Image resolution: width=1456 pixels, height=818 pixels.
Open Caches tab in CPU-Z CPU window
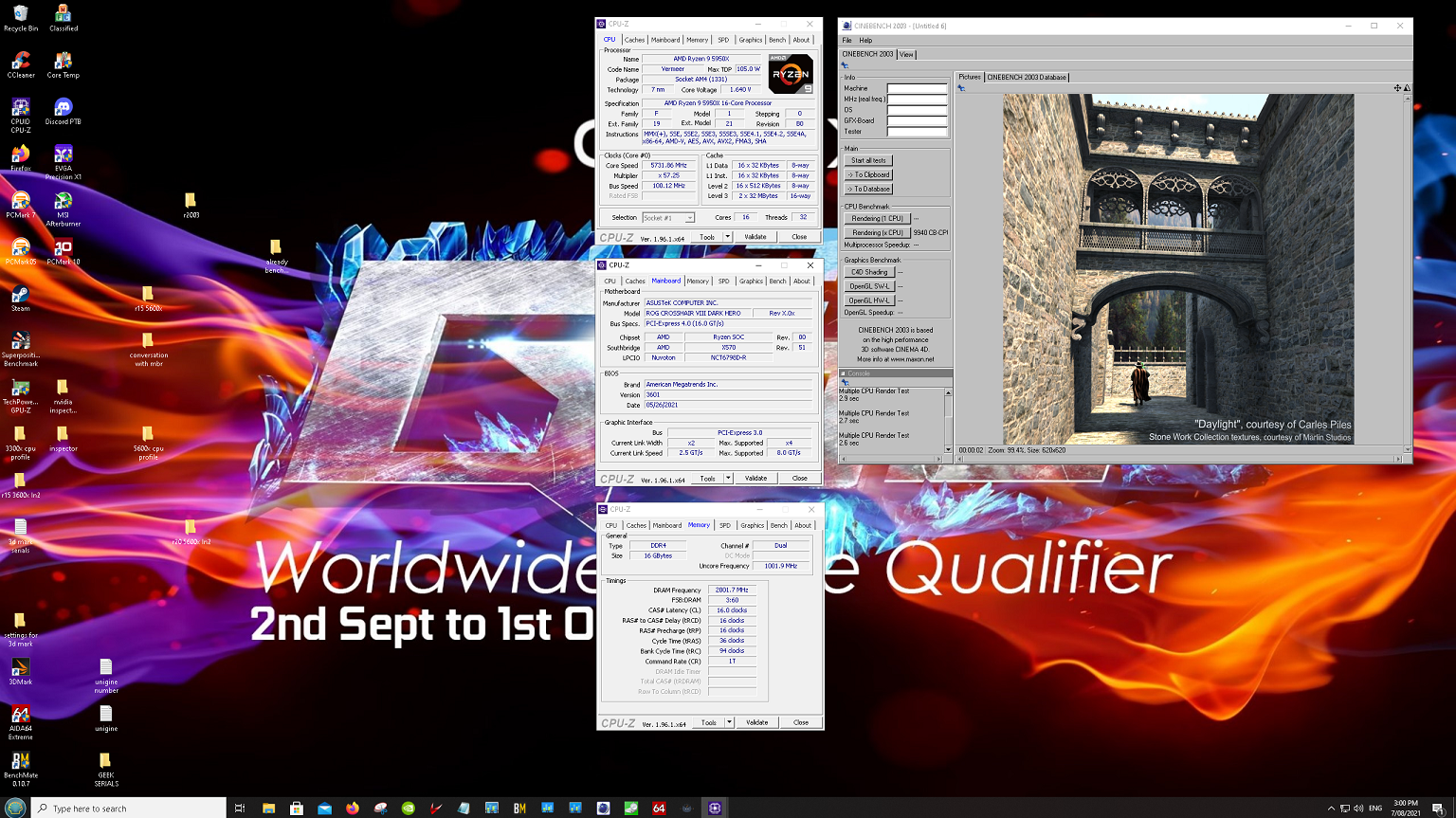click(634, 40)
